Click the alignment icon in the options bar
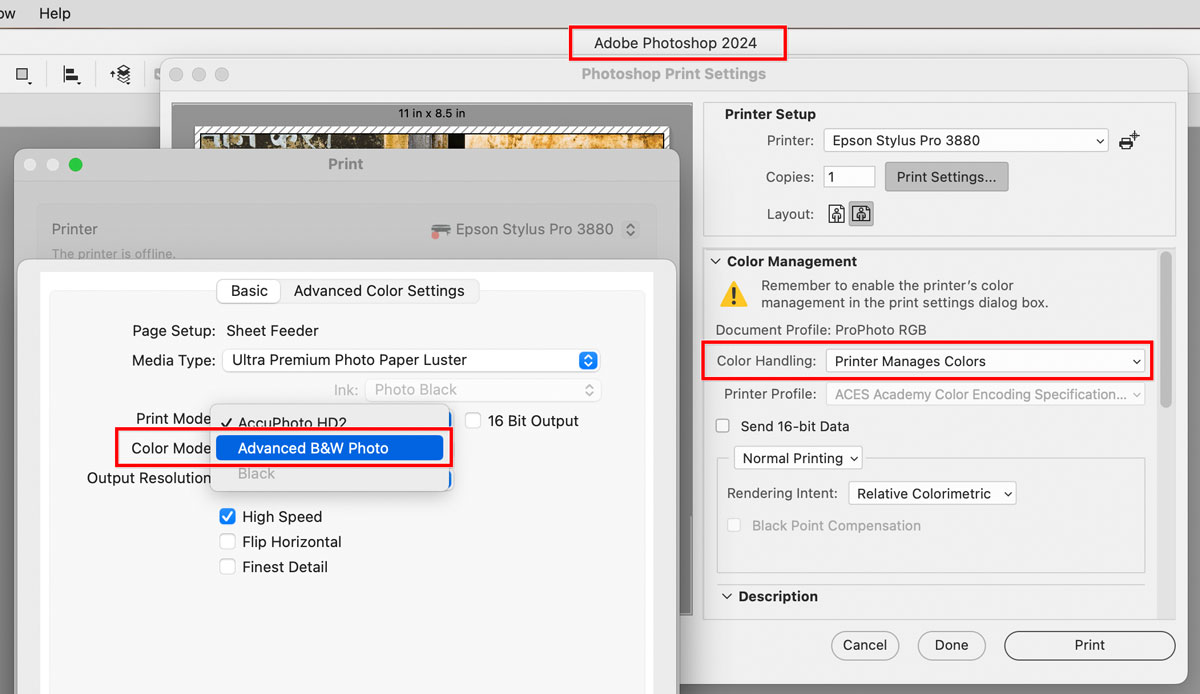The width and height of the screenshot is (1200, 694). pos(70,74)
